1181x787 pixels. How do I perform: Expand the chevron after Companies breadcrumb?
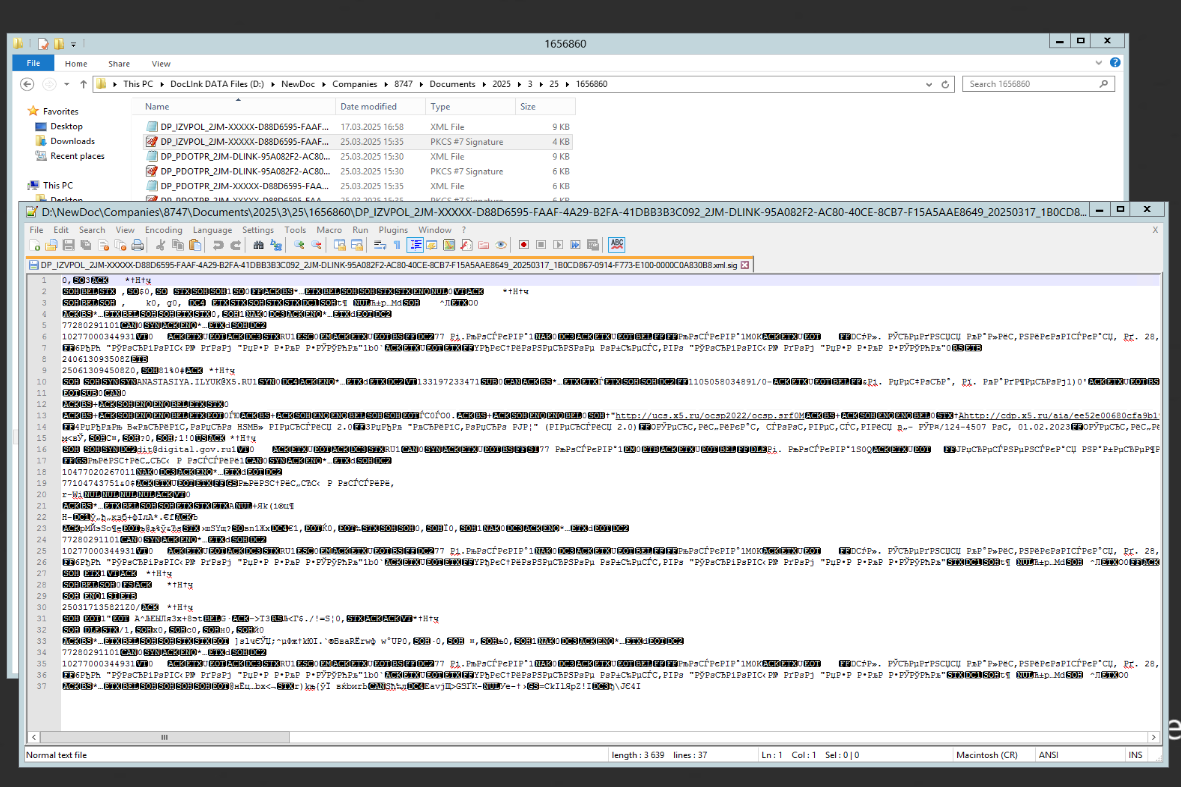tap(386, 84)
